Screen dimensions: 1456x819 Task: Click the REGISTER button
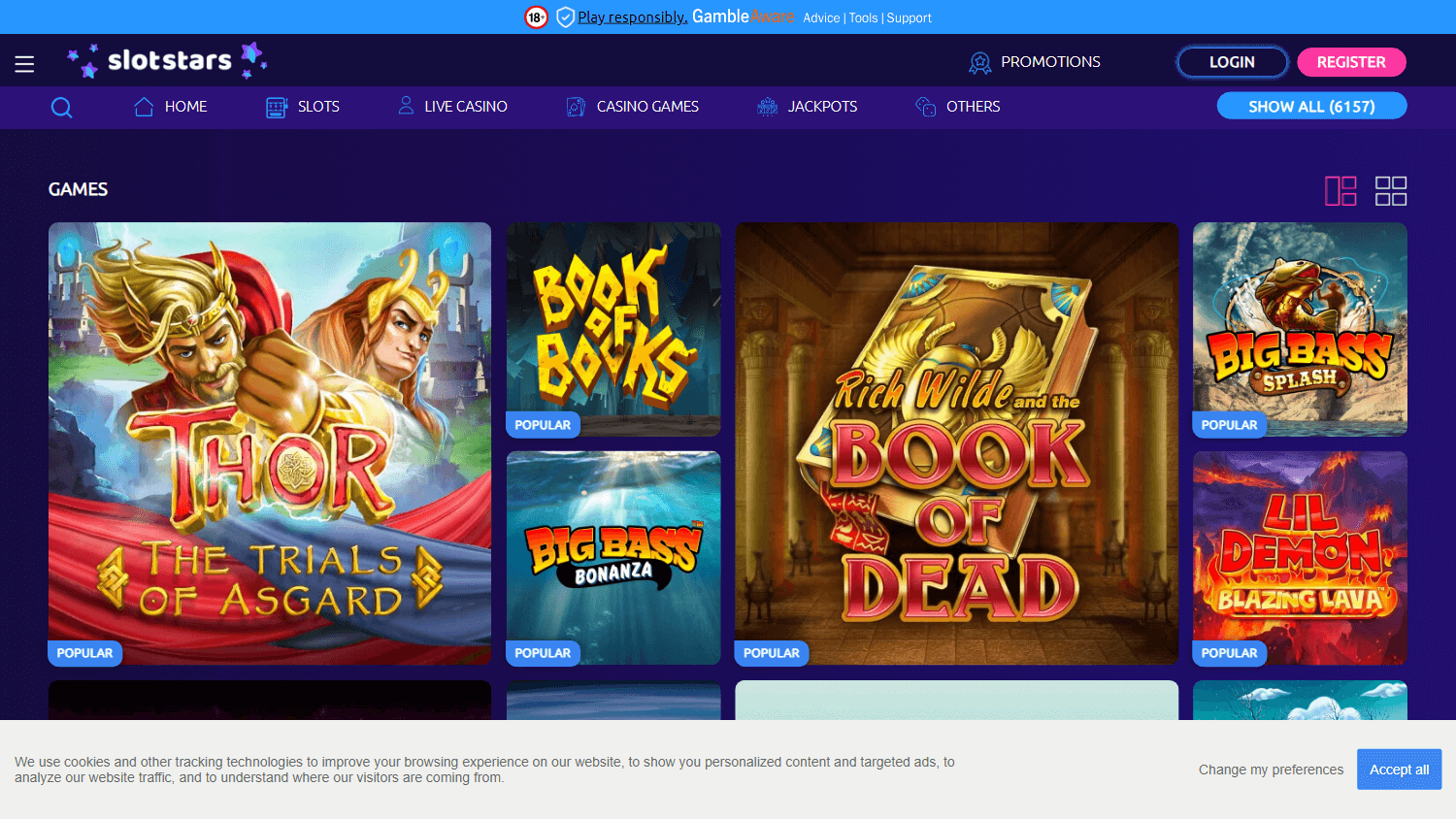[x=1351, y=62]
